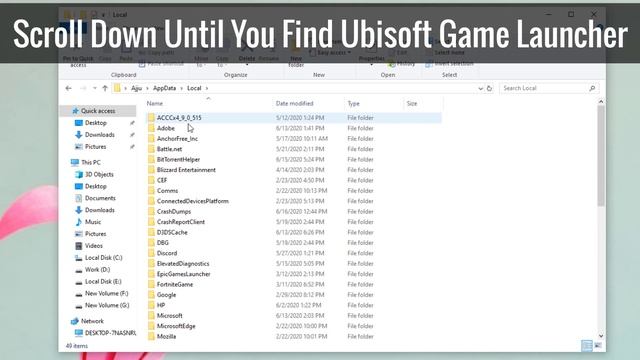Select the Comms folder icon
Screen dimensions: 640x360
(151, 191)
